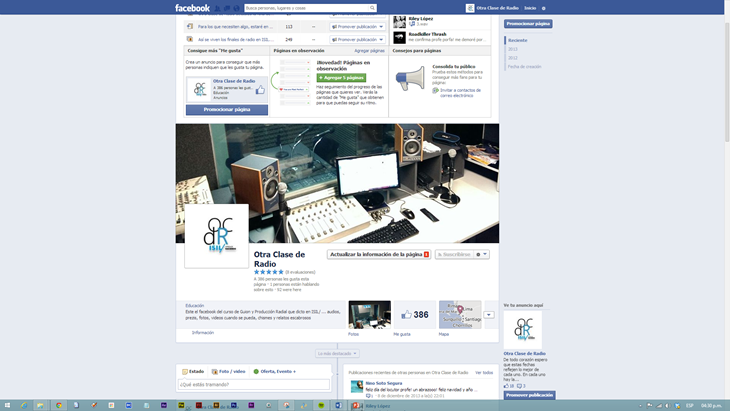Click 'Actualizar la información de la página' button

[379, 255]
